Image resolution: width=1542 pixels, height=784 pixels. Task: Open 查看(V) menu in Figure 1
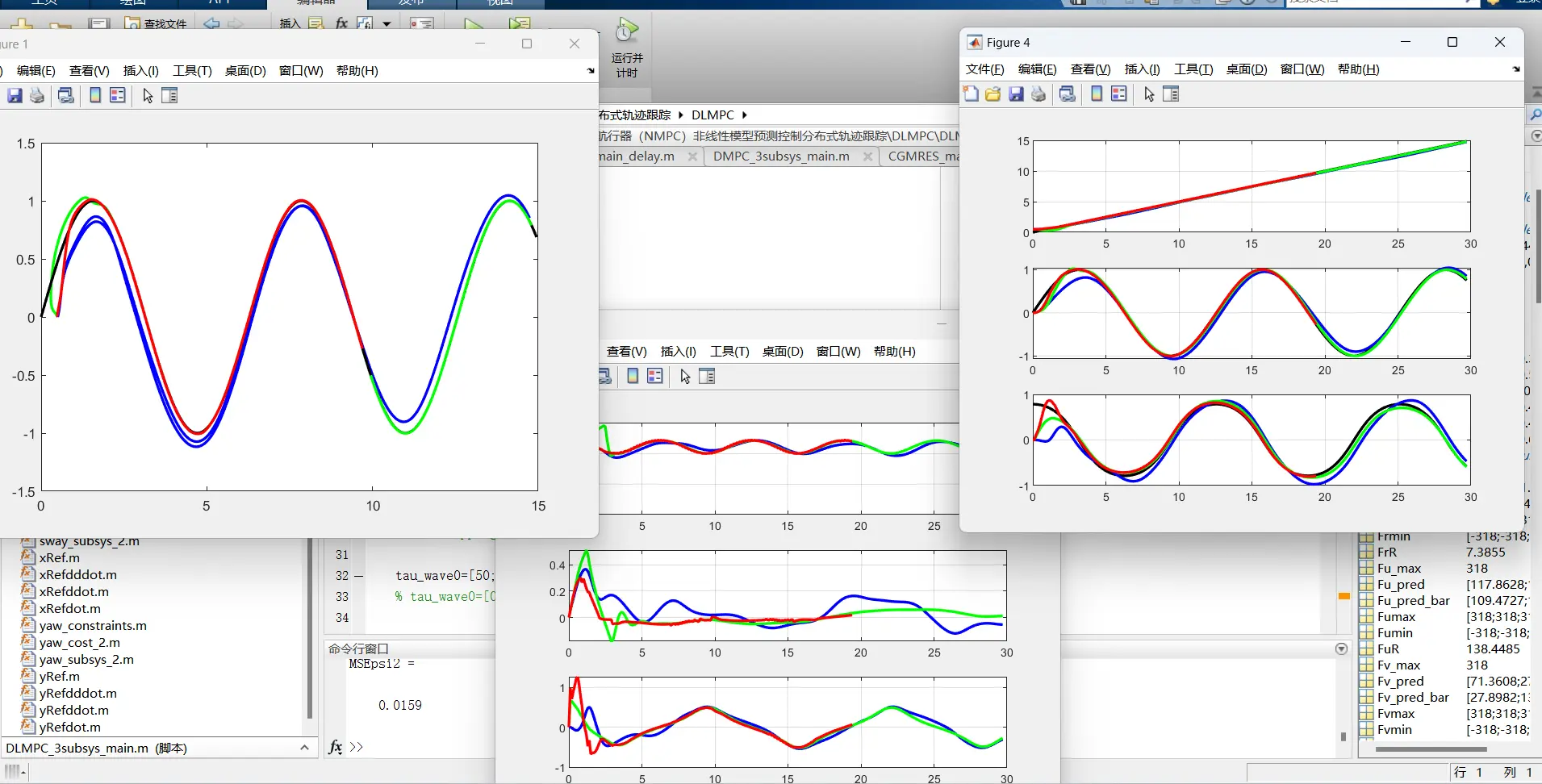coord(90,71)
